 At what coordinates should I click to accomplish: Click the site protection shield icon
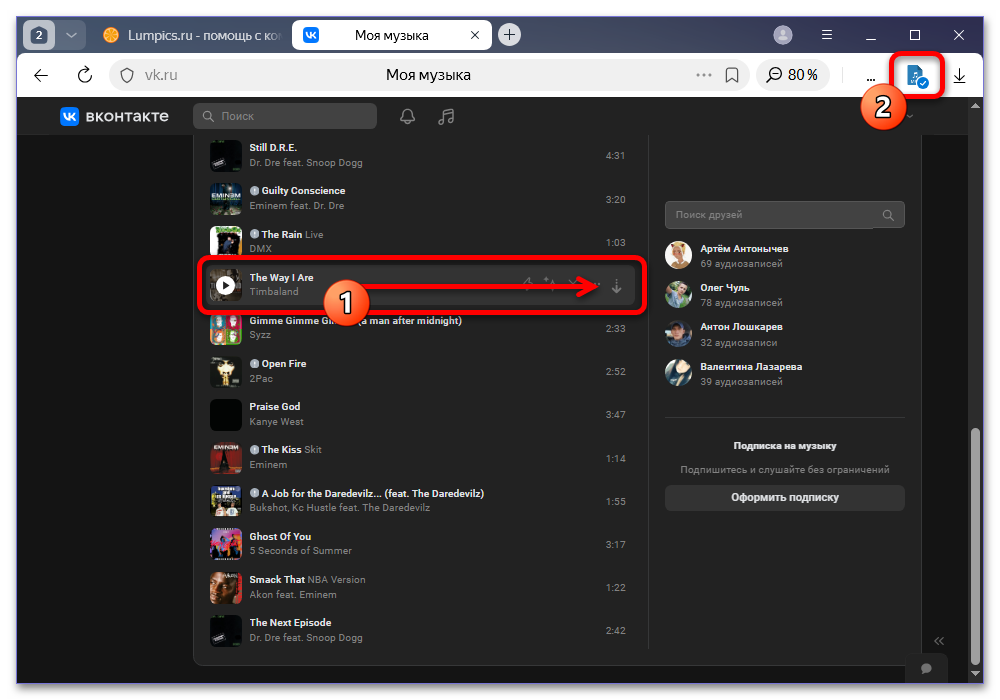click(127, 75)
